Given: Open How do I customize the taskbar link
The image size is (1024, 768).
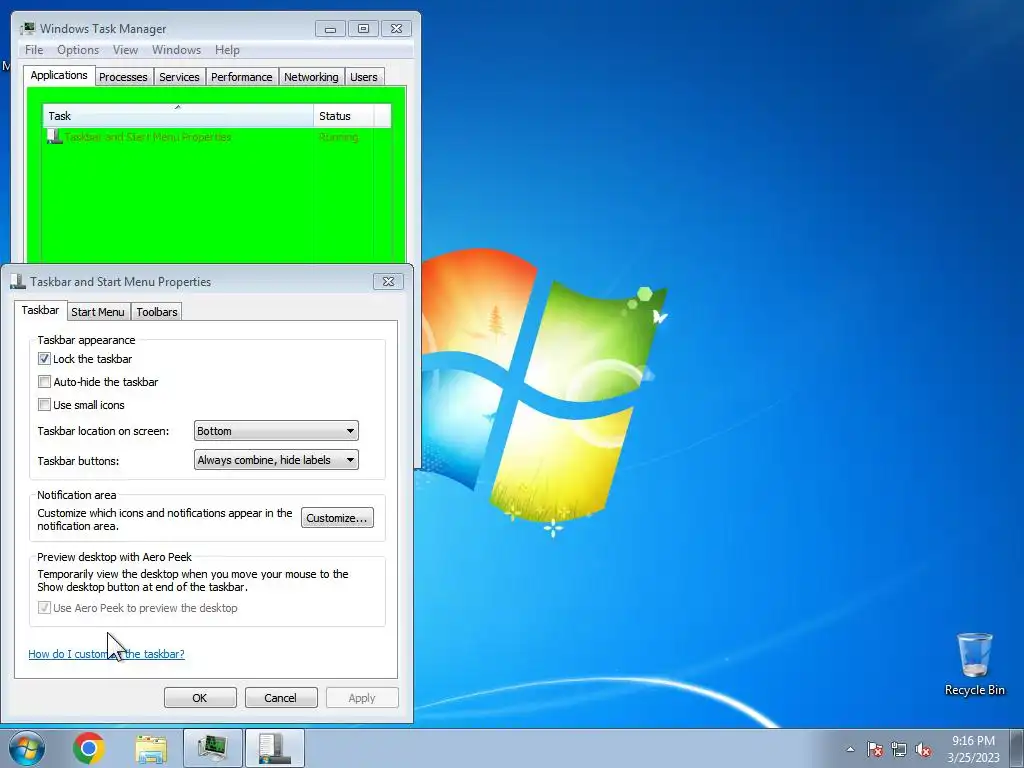Looking at the screenshot, I should 106,654.
